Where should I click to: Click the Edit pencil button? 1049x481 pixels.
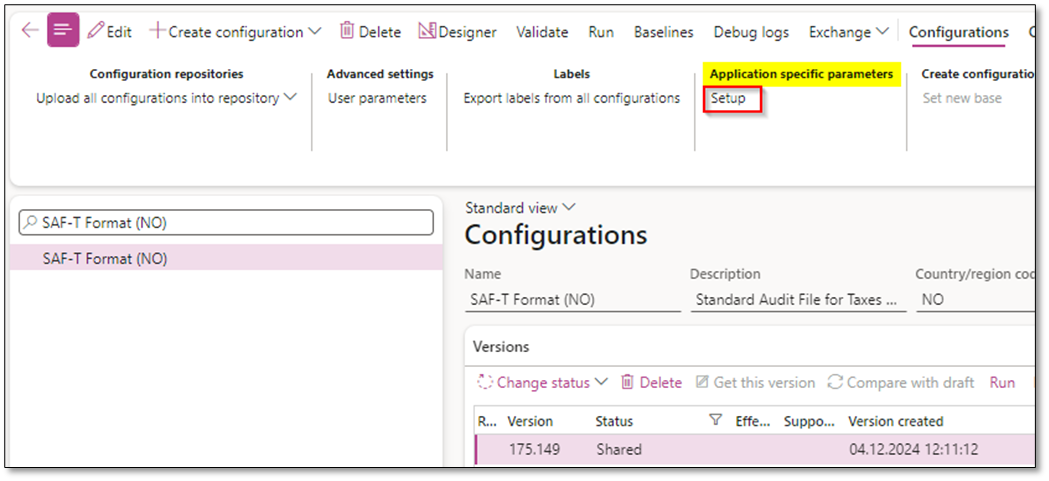coord(110,32)
